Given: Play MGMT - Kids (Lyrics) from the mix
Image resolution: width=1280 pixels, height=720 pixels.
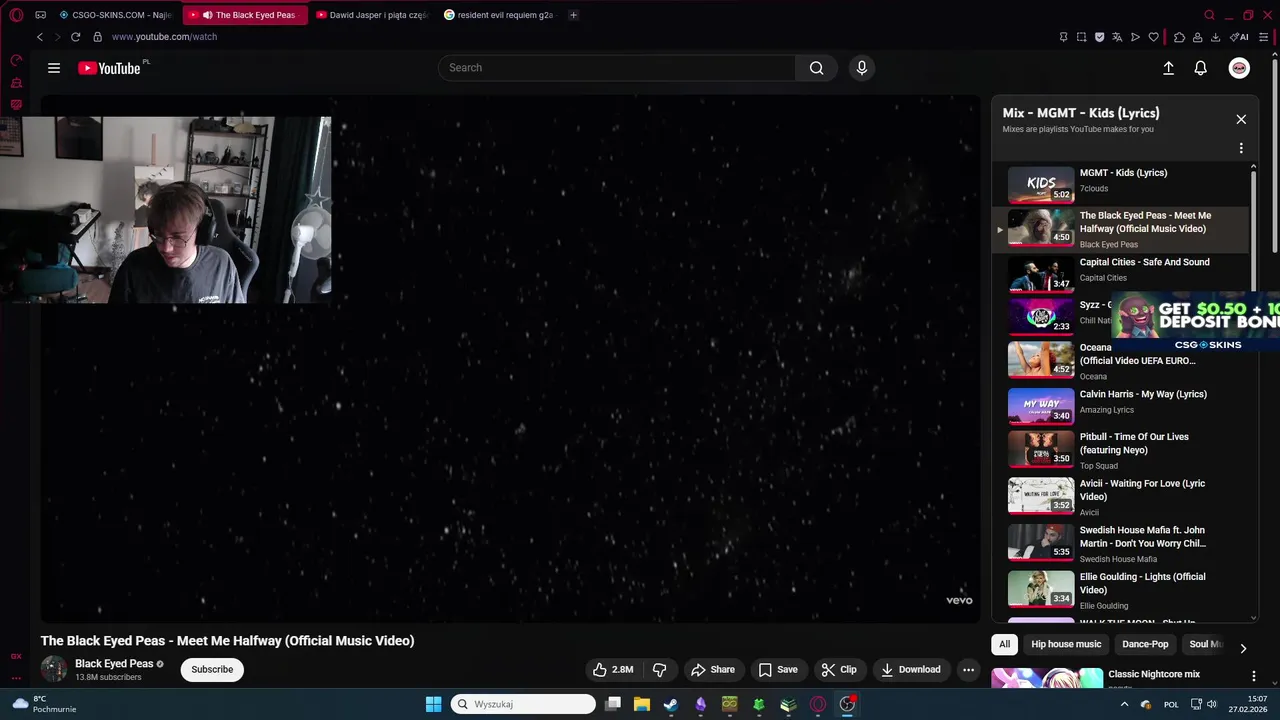Looking at the screenshot, I should pyautogui.click(x=1122, y=184).
